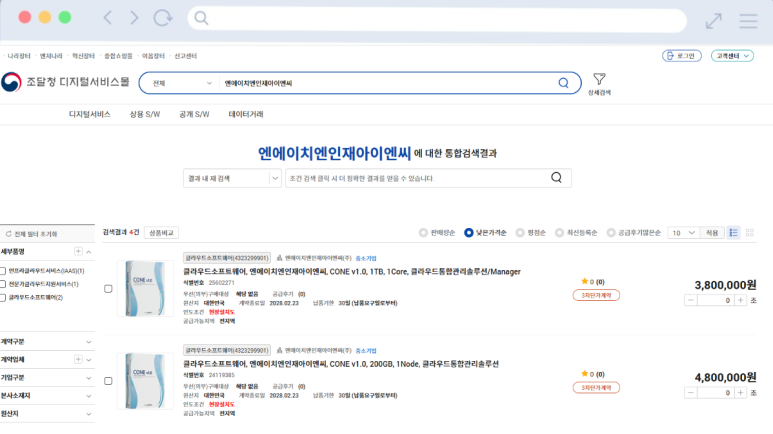Image resolution: width=773 pixels, height=434 pixels.
Task: Open the 디지털서비스 menu
Action: coord(89,114)
